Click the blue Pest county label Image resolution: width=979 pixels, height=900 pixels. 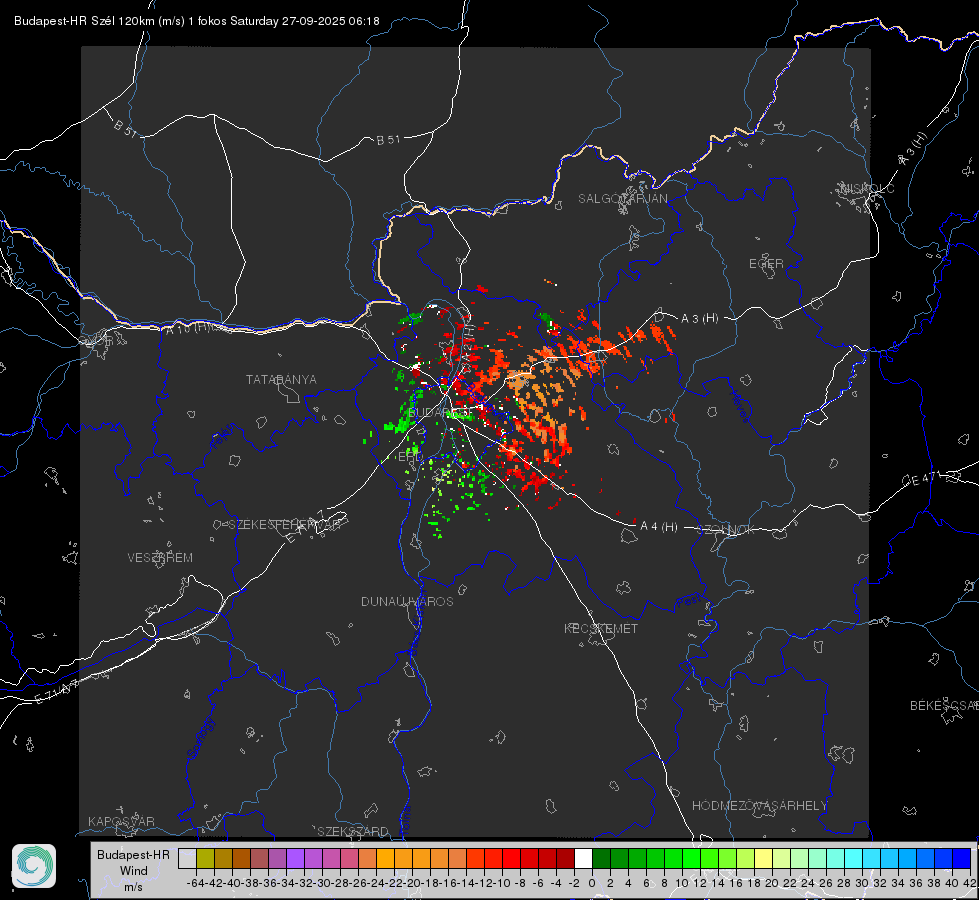[688, 602]
